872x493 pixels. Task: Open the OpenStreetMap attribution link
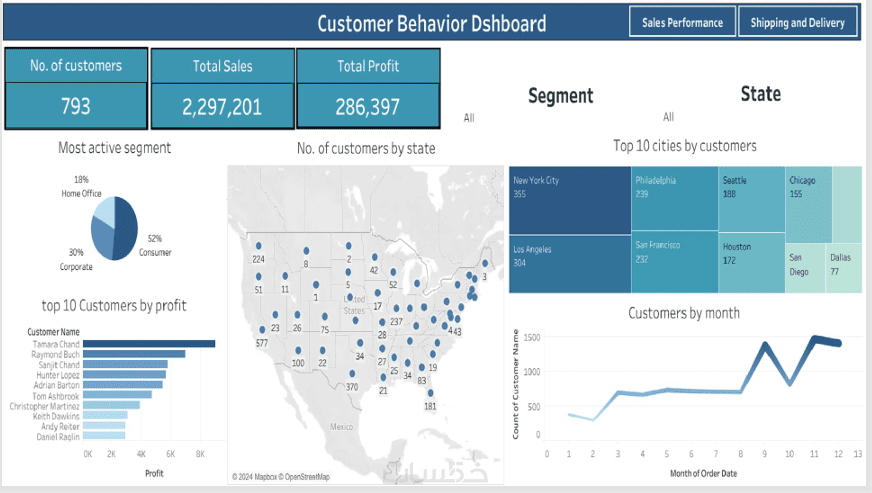[308, 477]
